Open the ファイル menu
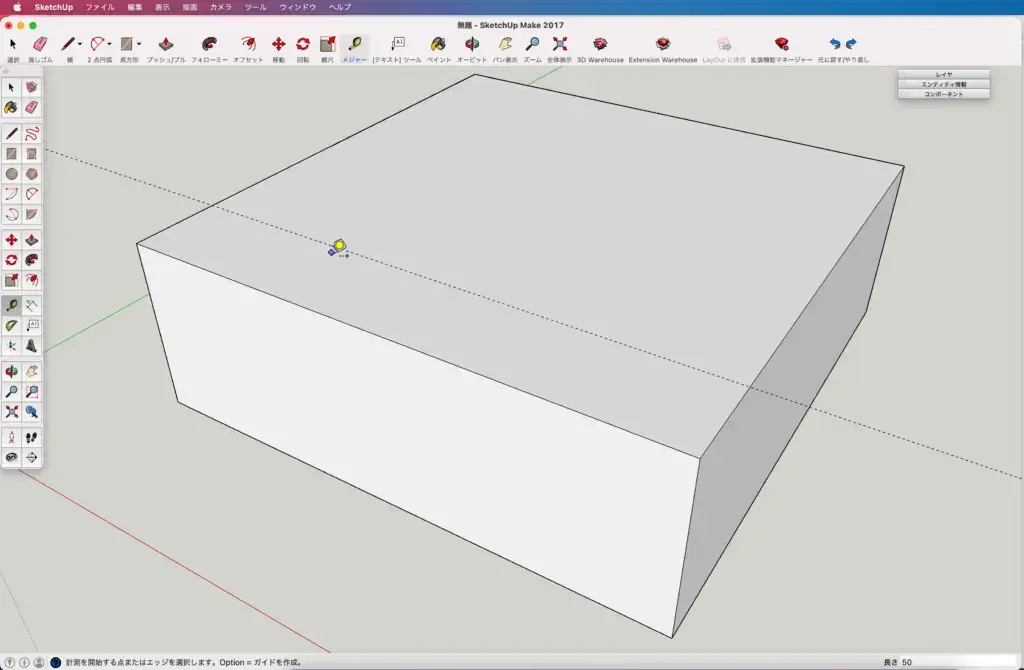The width and height of the screenshot is (1024, 670). tap(100, 7)
